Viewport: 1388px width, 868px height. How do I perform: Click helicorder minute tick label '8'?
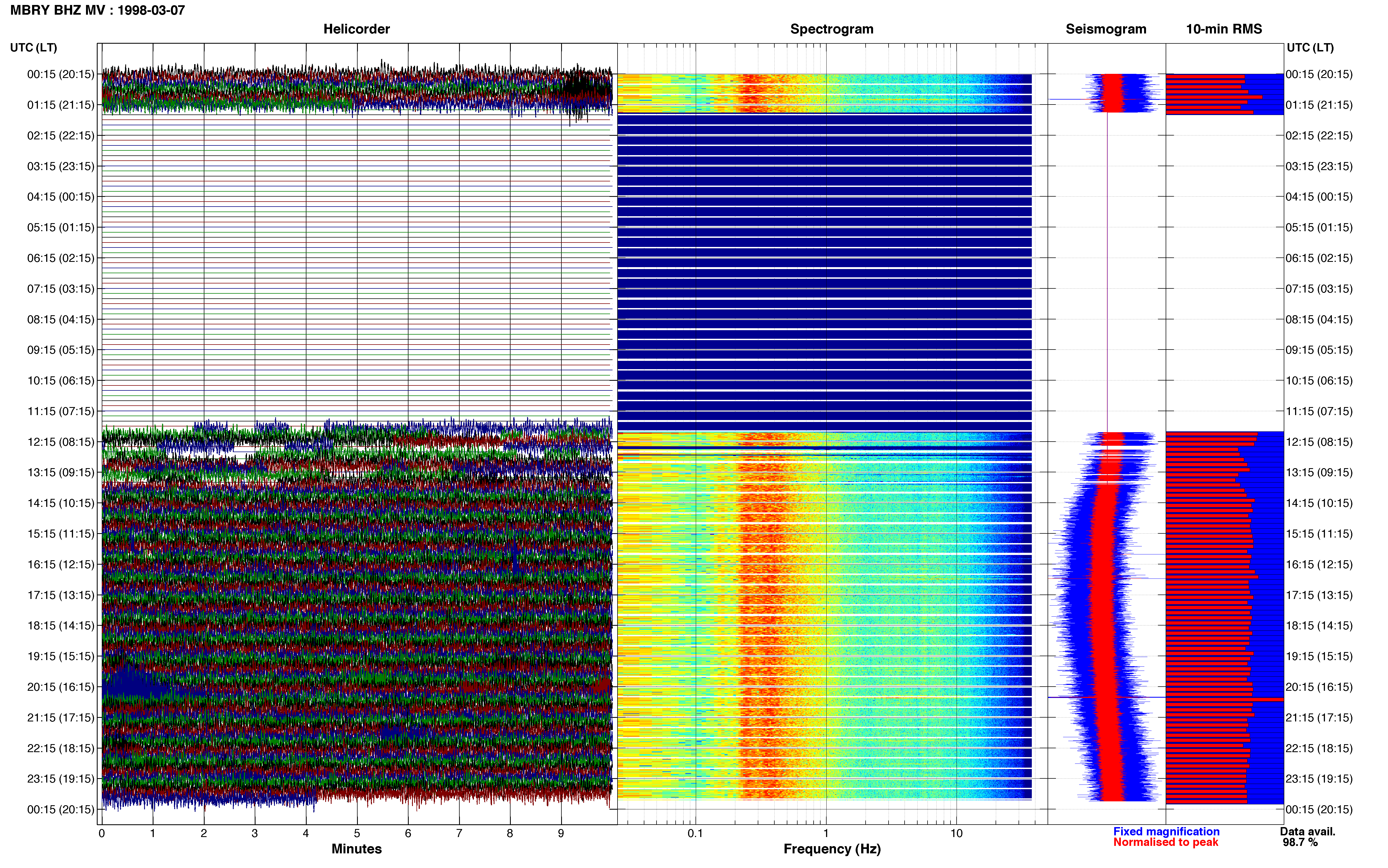click(510, 833)
